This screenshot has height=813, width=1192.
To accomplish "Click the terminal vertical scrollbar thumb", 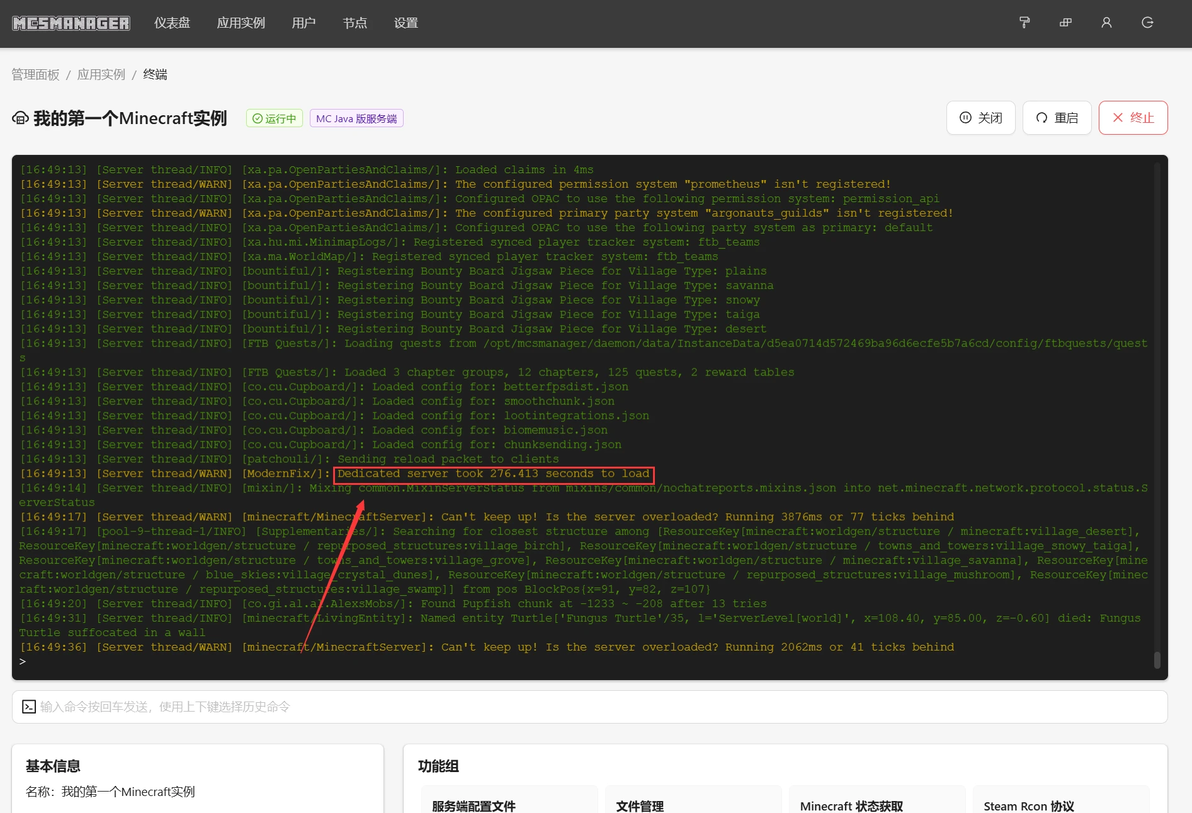I will point(1157,659).
